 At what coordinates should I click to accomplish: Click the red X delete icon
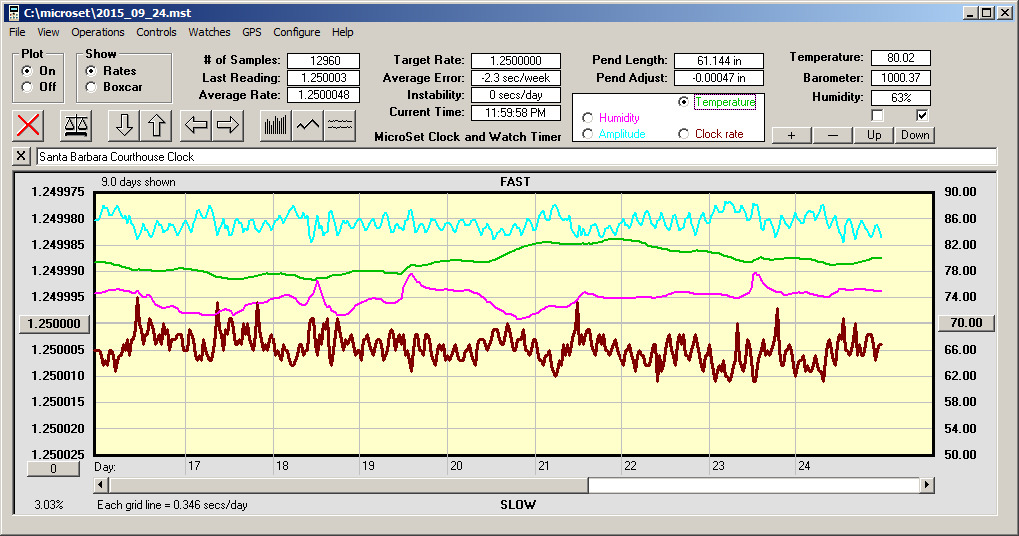point(30,125)
